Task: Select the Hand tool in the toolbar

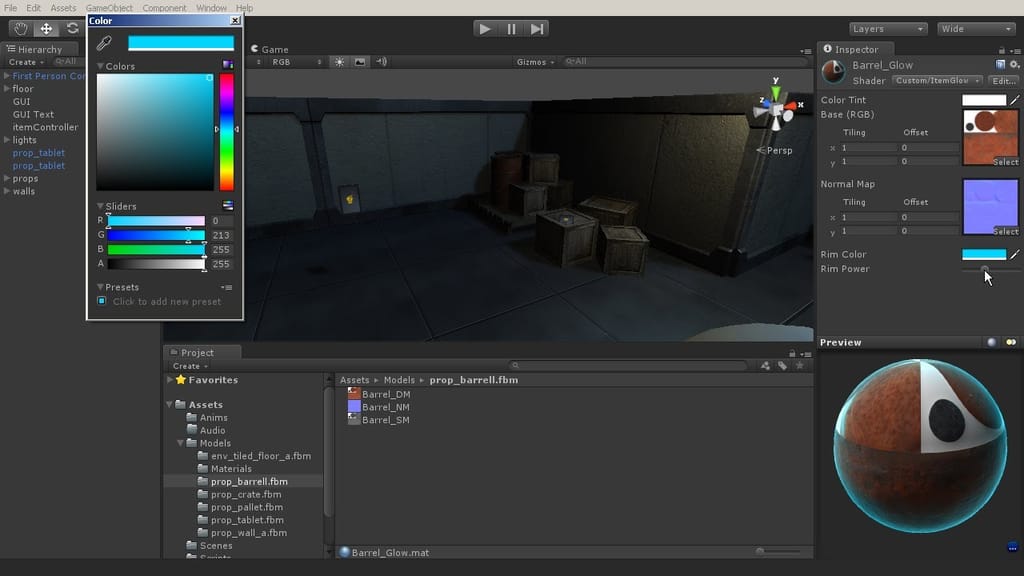Action: (x=20, y=29)
